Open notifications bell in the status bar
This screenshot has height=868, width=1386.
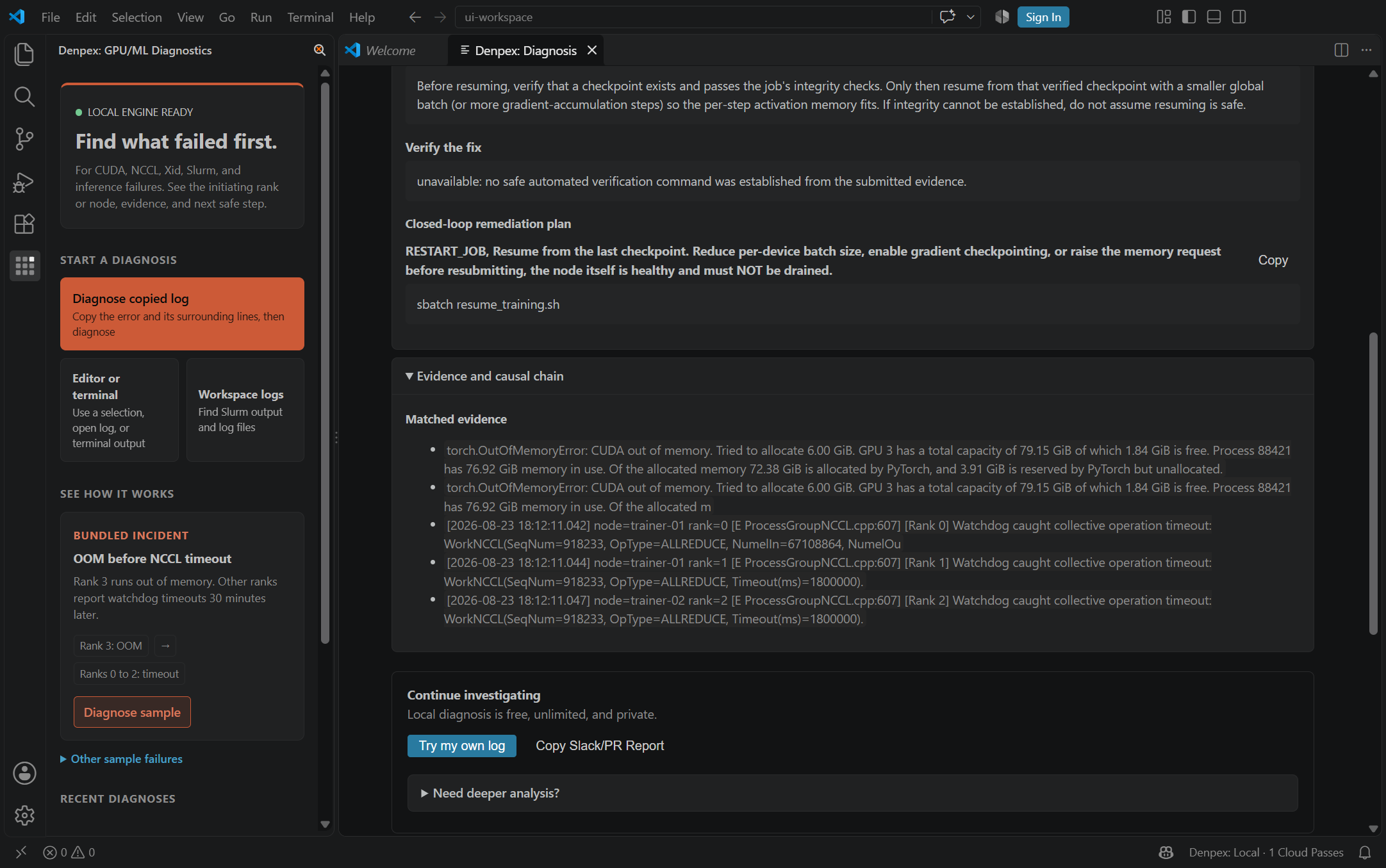click(1365, 852)
